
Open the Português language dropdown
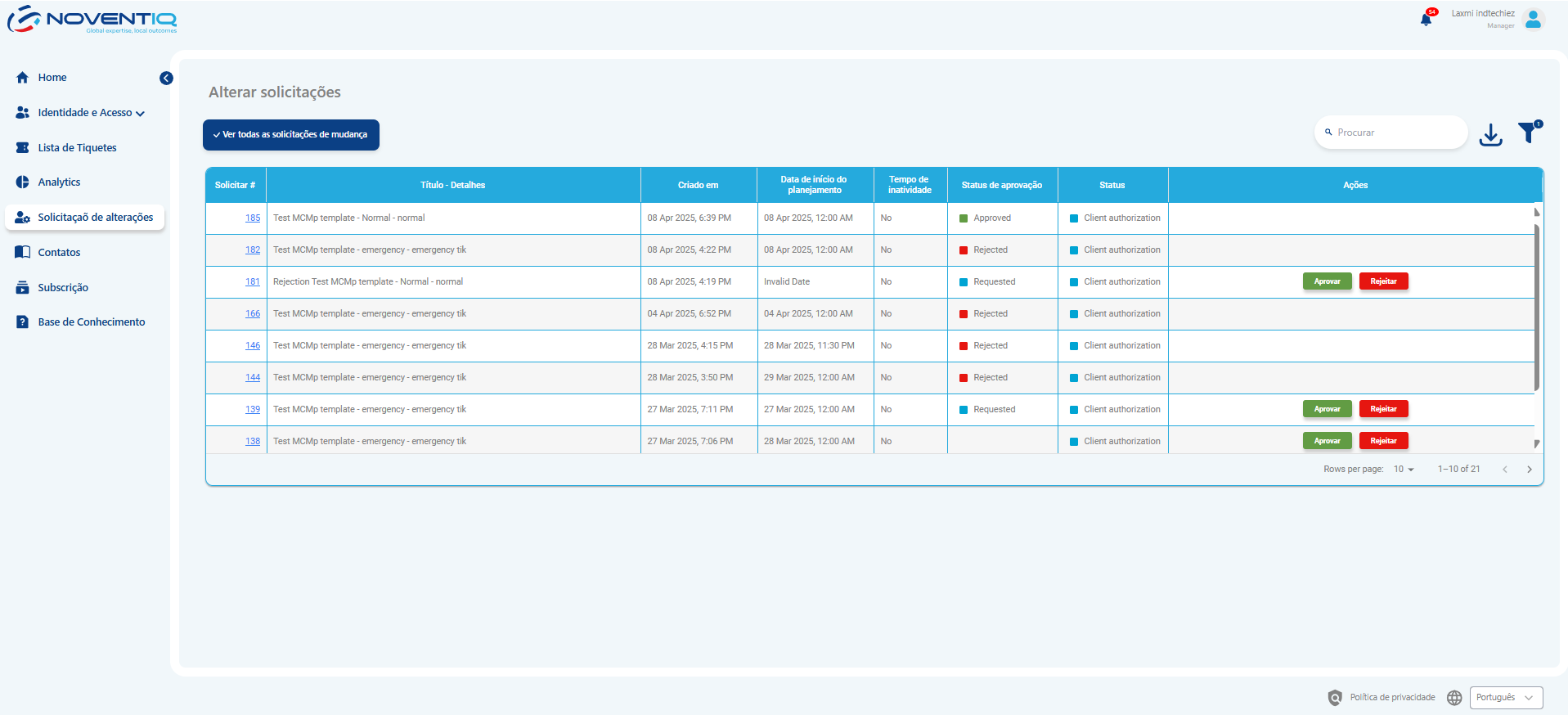tap(1506, 698)
